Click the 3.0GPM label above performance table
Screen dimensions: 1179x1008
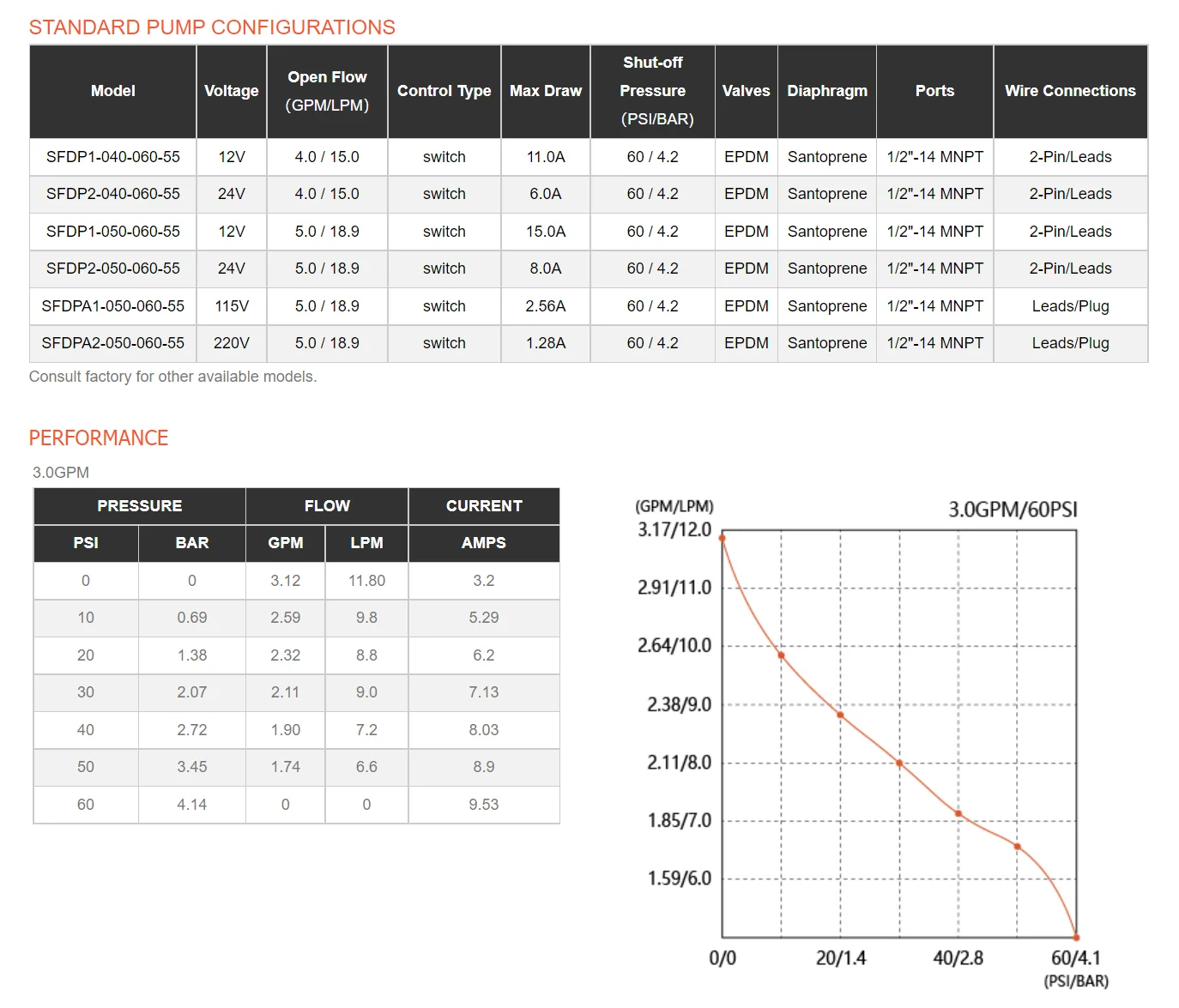click(61, 473)
